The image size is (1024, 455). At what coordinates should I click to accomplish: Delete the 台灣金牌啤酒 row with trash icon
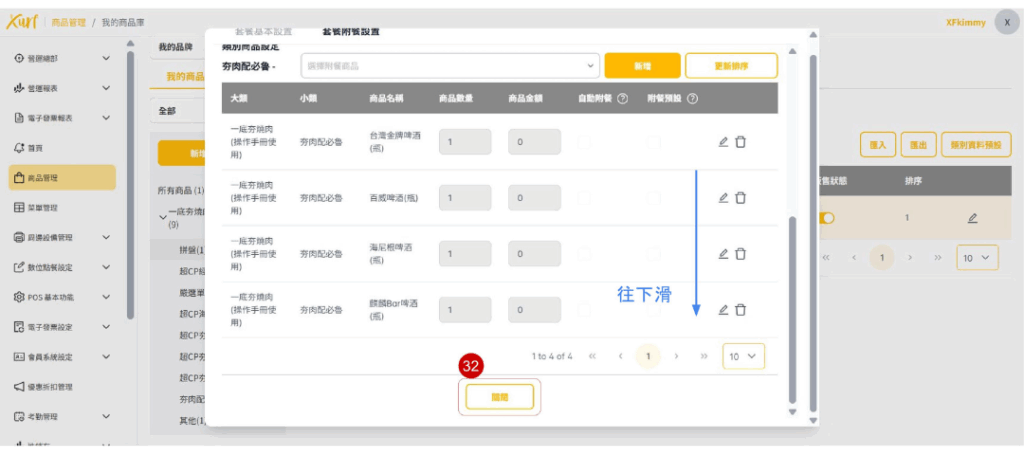point(740,142)
